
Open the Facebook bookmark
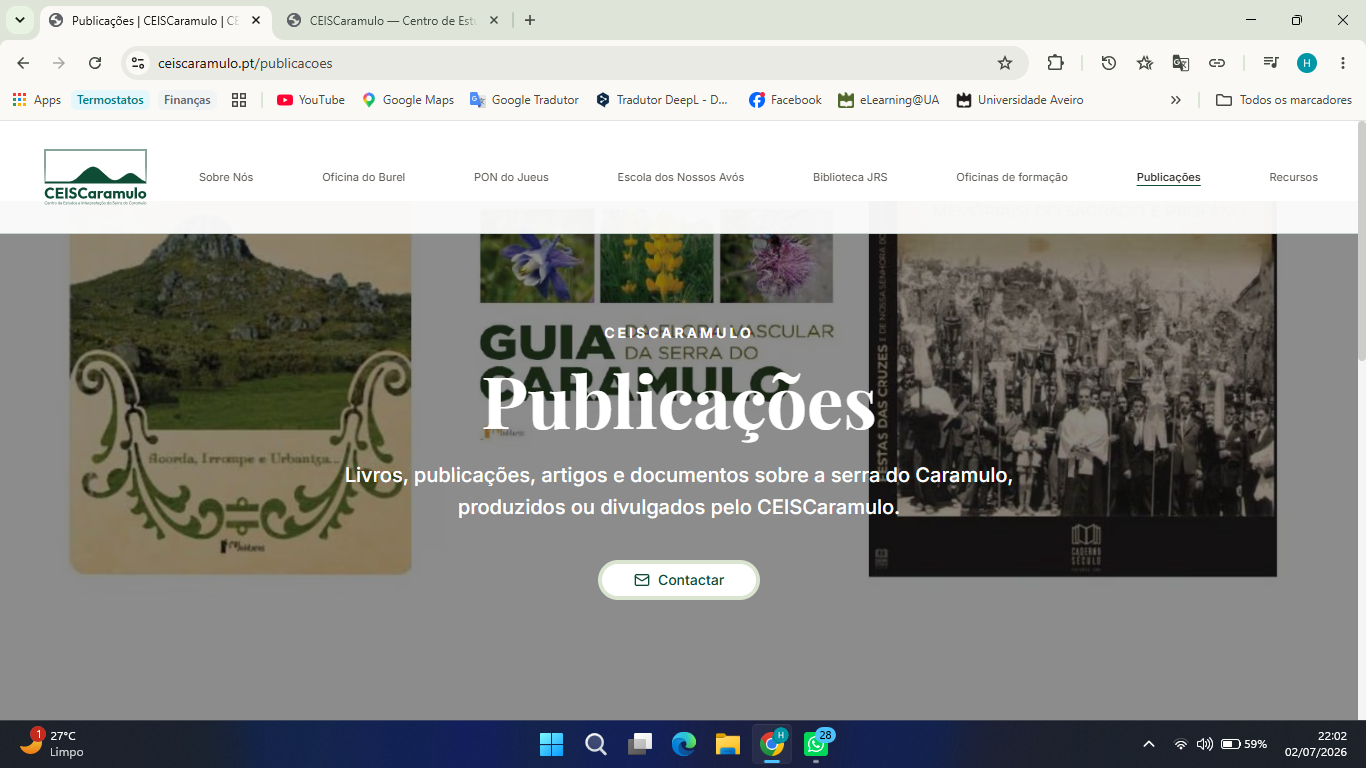785,100
